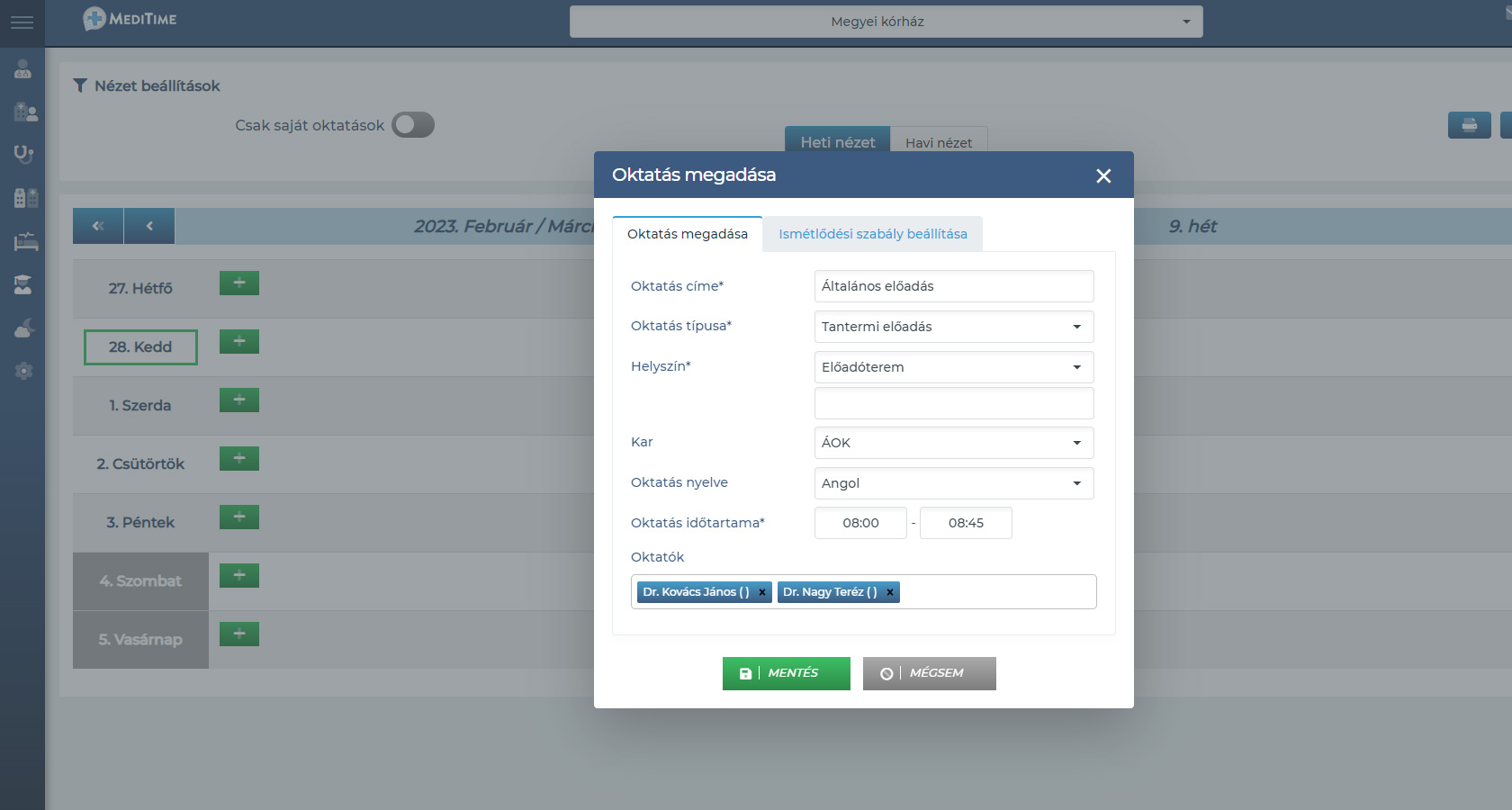1512x810 pixels.
Task: Open the doctor profile sidebar icon
Action: click(x=23, y=69)
